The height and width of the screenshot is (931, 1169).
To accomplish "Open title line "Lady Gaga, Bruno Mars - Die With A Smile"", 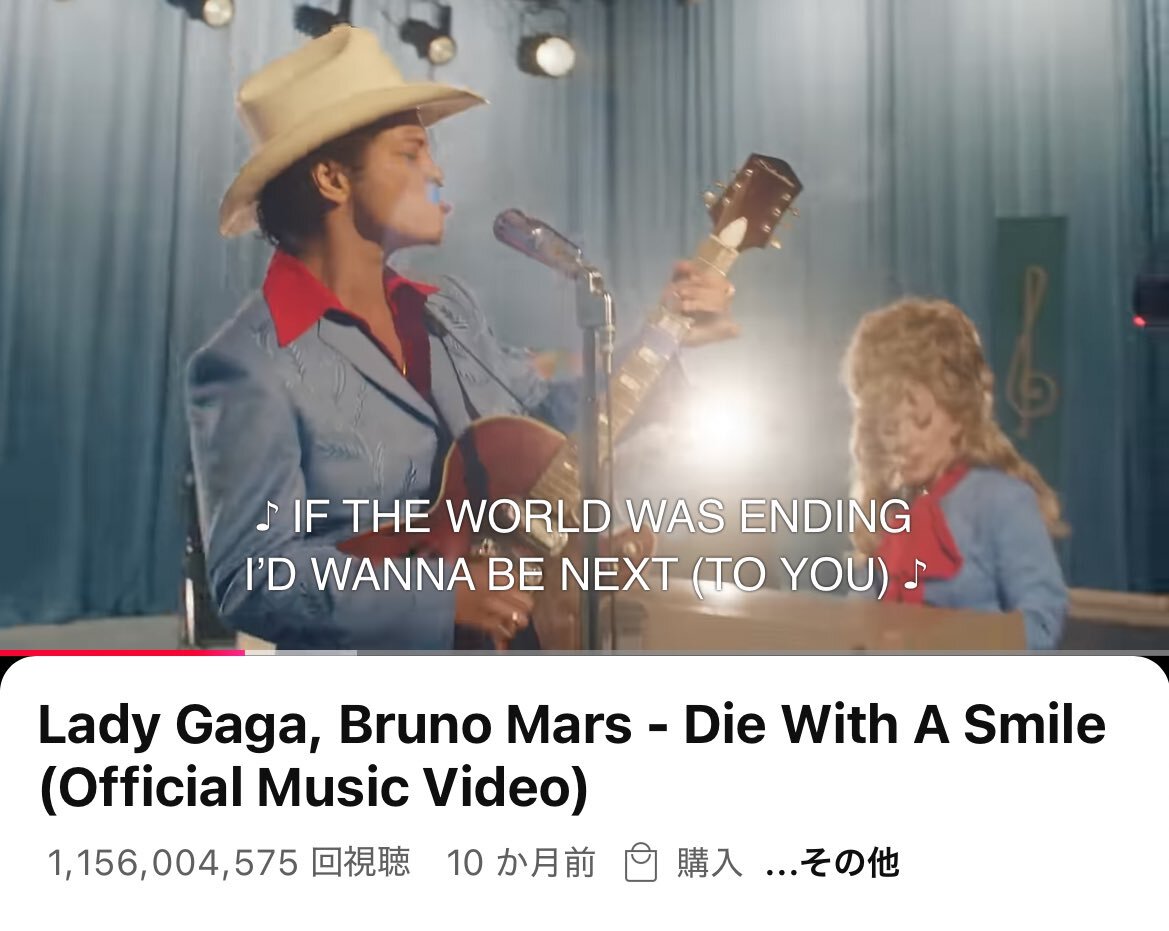I will pos(572,725).
